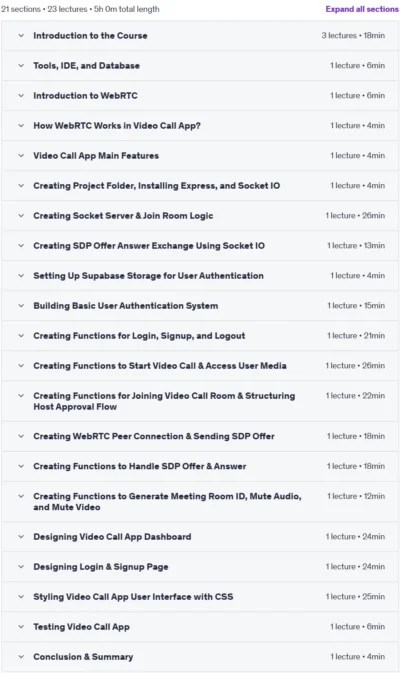Open Creating Socket Server & Join Room Logic
Screen dimensions: 400x673
[x=200, y=216]
